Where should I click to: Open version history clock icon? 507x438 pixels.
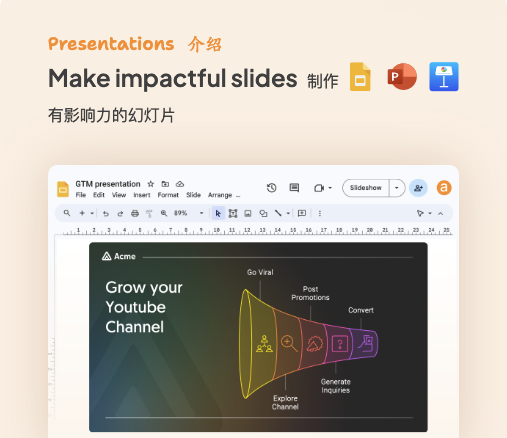point(271,188)
